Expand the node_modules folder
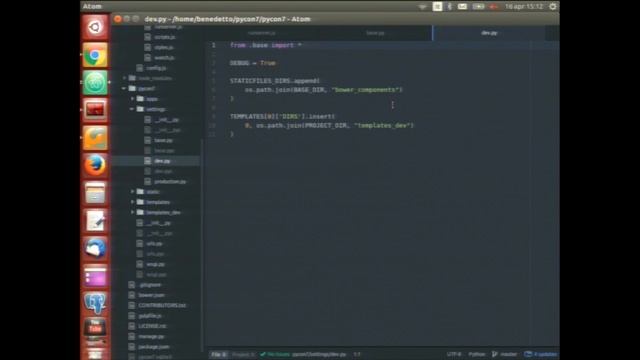This screenshot has width=640, height=360. click(x=124, y=78)
